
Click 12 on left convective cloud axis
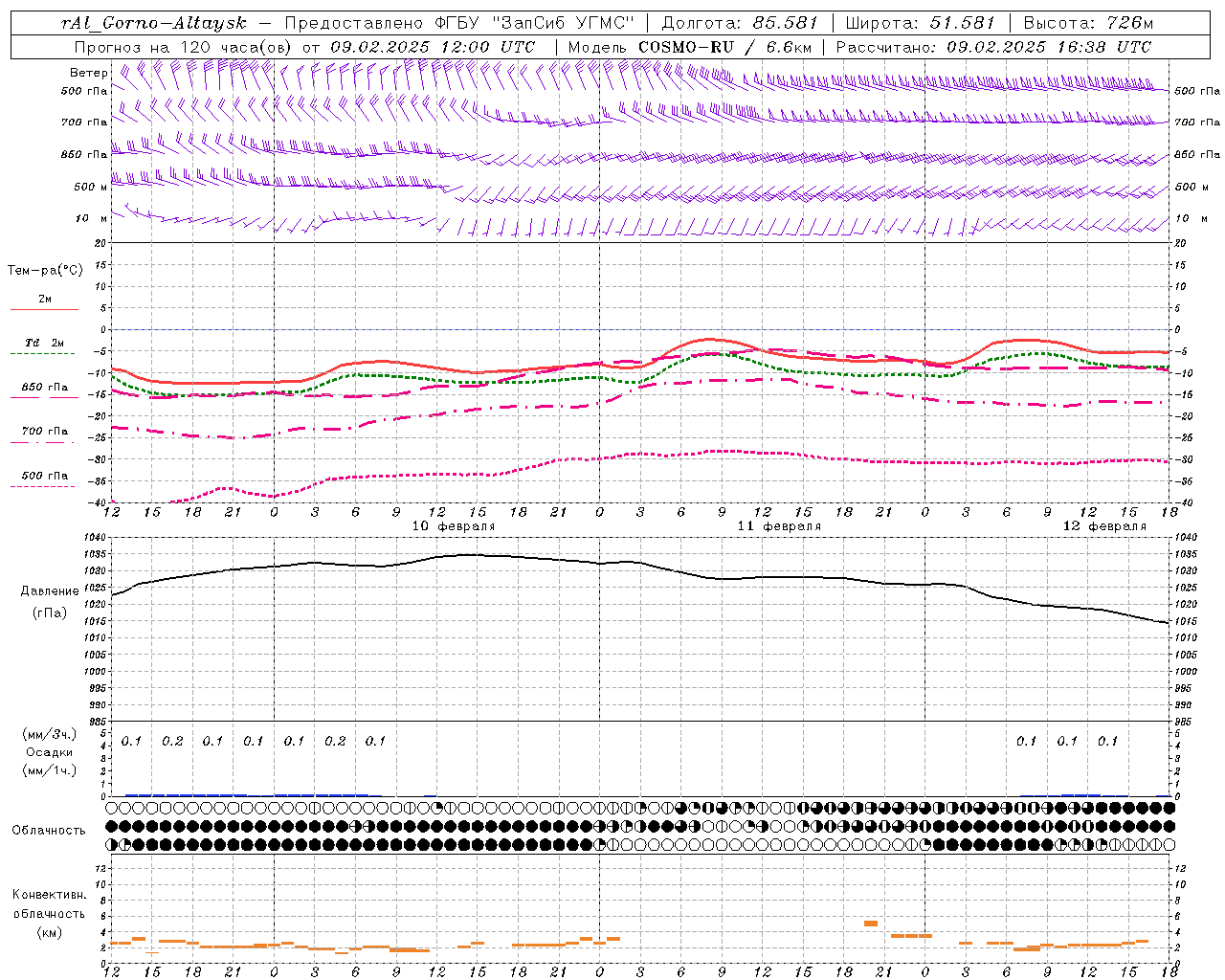point(101,868)
